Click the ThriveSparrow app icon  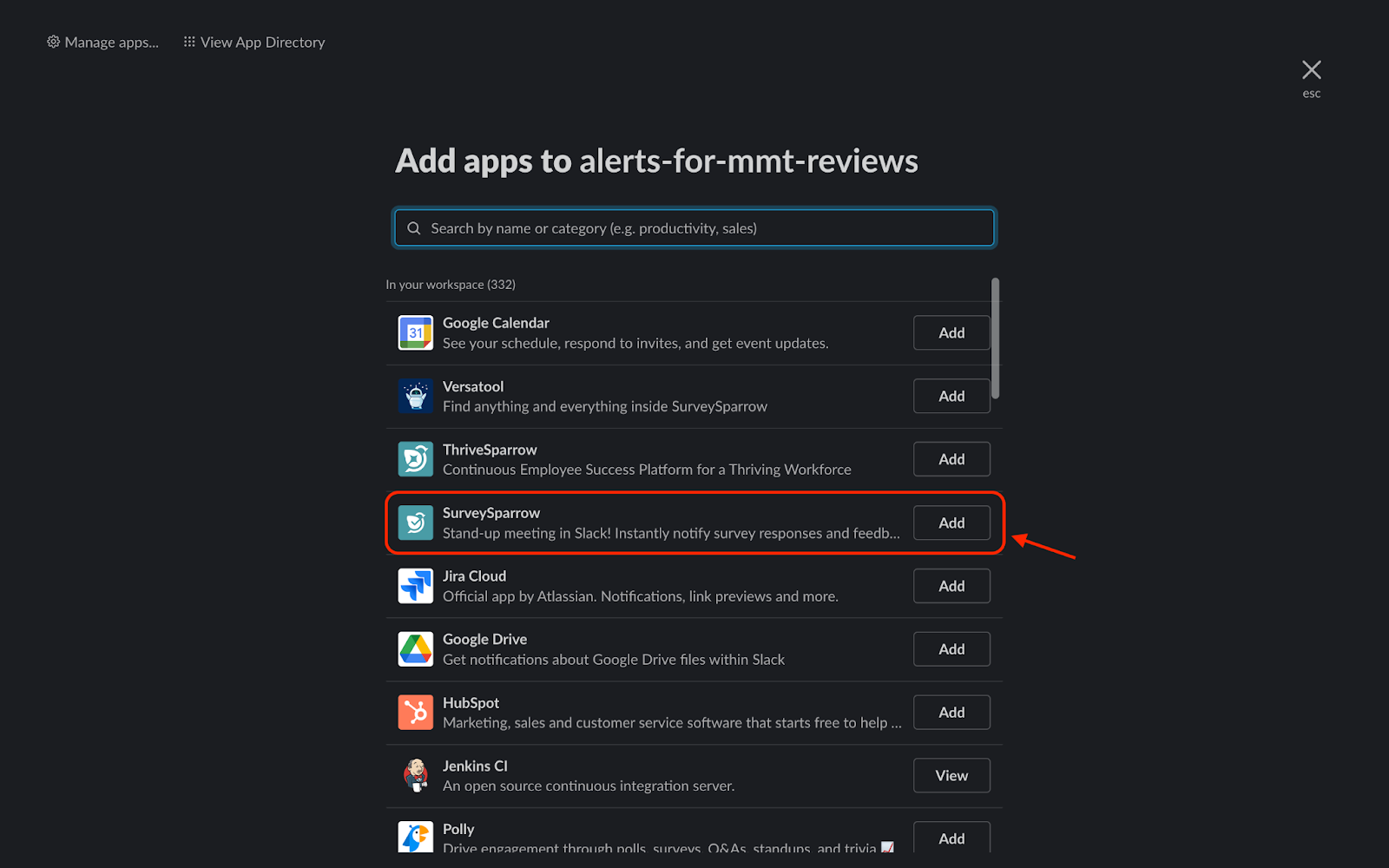coord(415,459)
